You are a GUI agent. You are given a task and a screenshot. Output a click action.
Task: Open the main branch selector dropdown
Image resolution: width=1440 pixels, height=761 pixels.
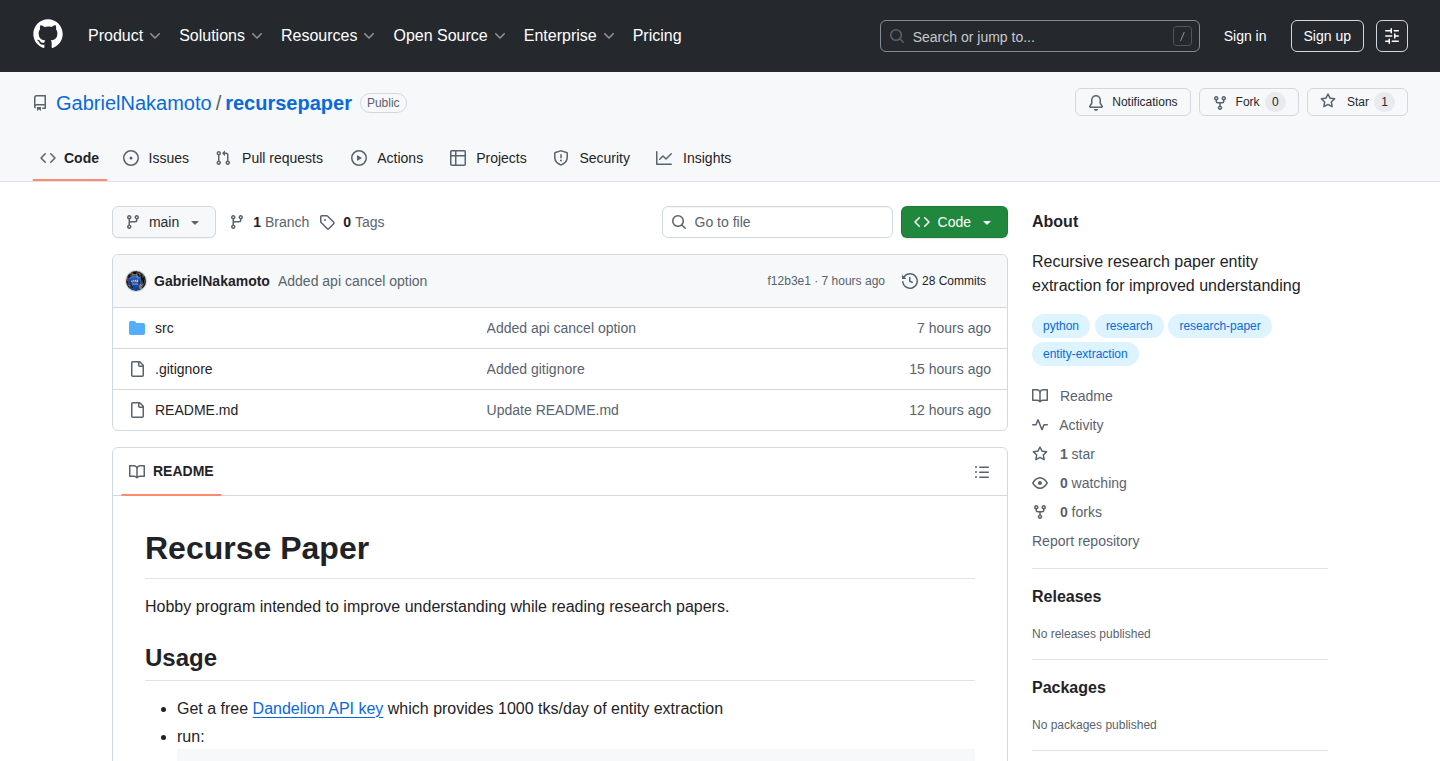tap(164, 222)
